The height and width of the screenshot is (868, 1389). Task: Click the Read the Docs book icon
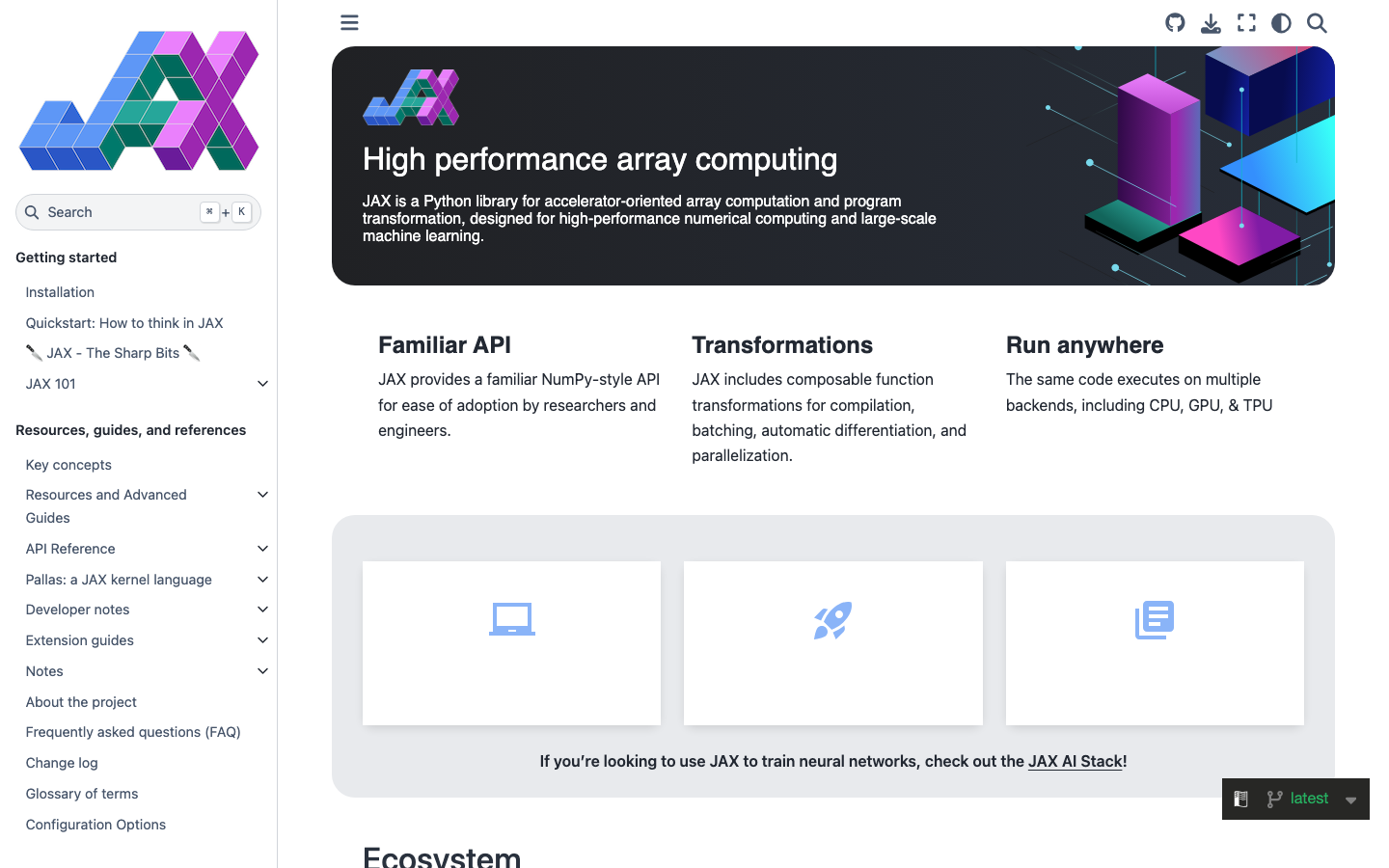[x=1241, y=799]
